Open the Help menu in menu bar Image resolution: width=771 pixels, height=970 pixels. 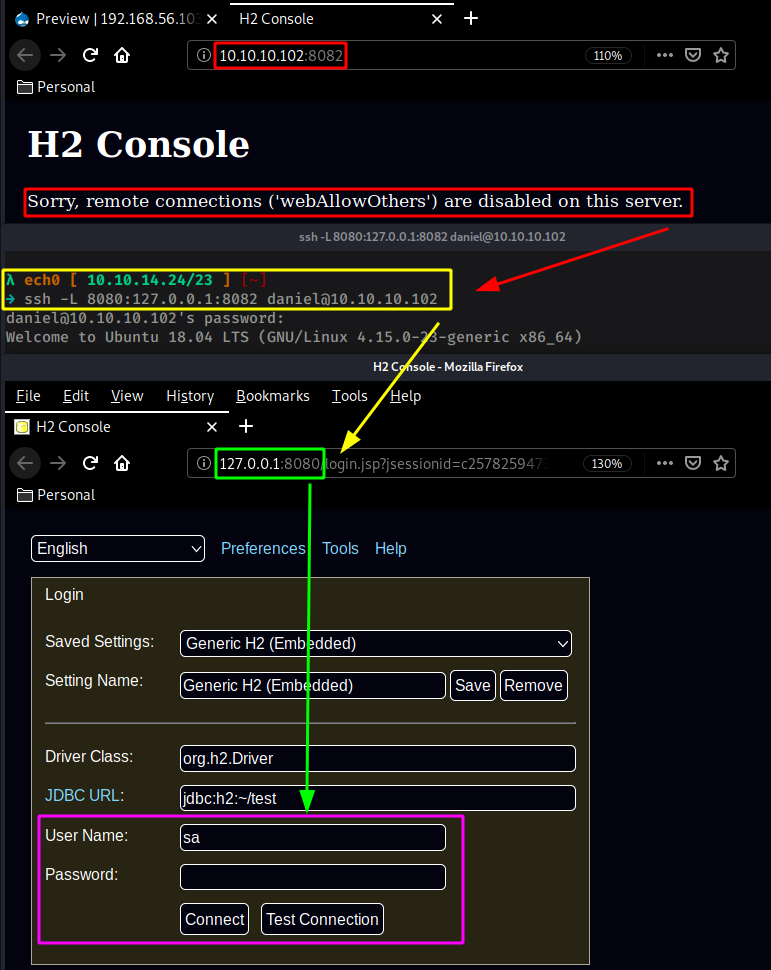tap(405, 396)
